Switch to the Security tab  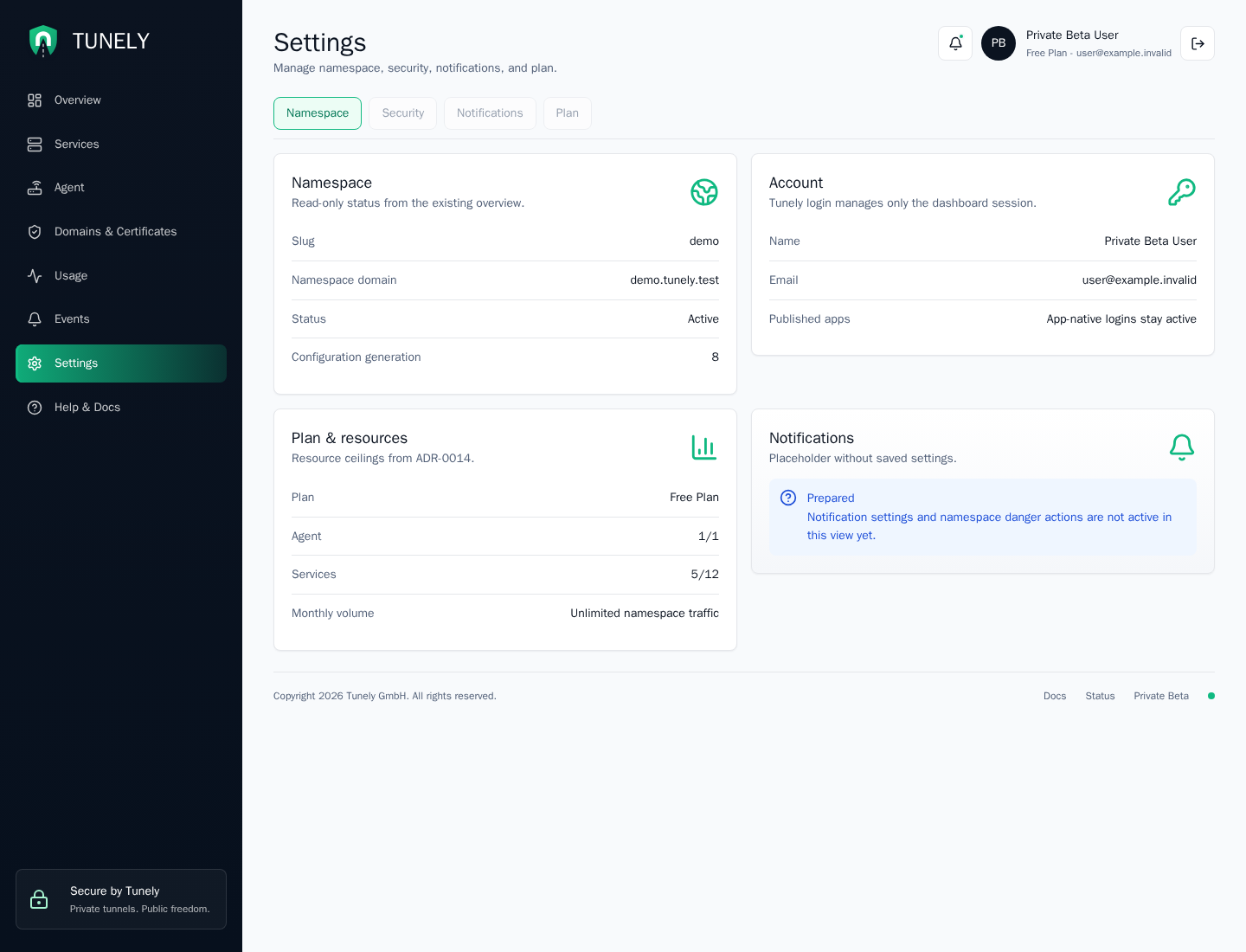403,113
